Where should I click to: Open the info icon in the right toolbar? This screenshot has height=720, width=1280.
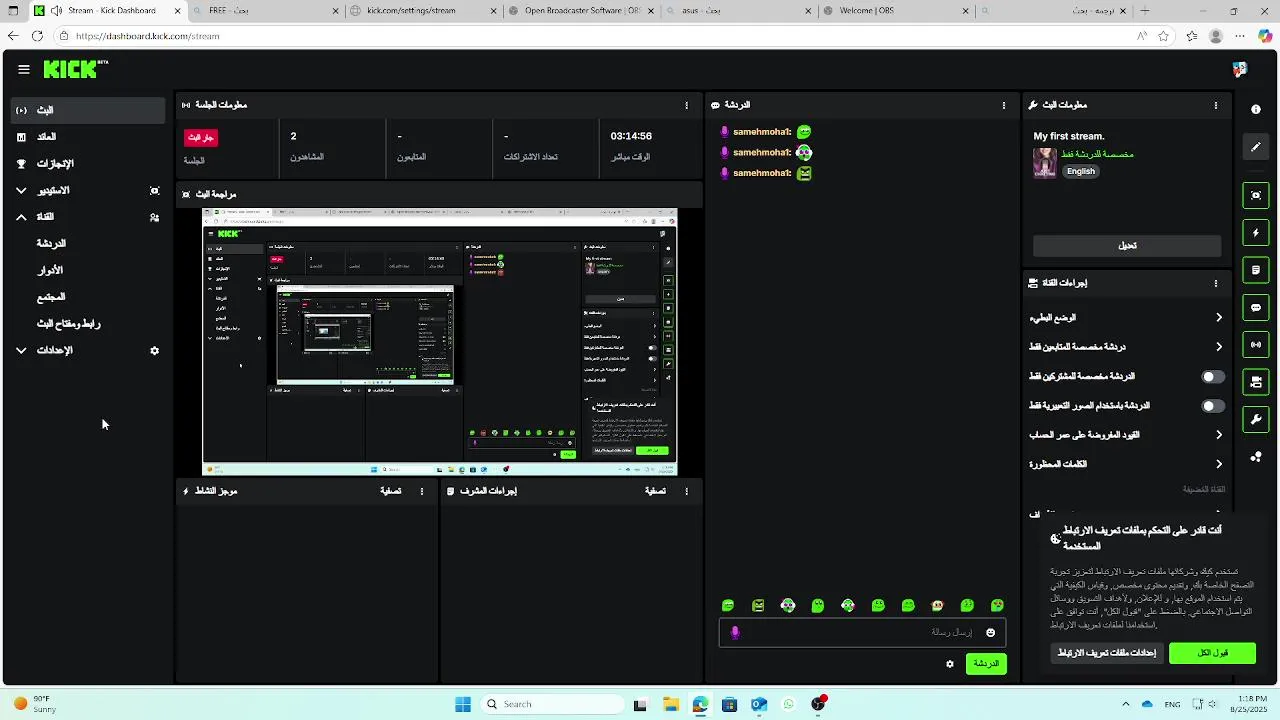[1256, 109]
